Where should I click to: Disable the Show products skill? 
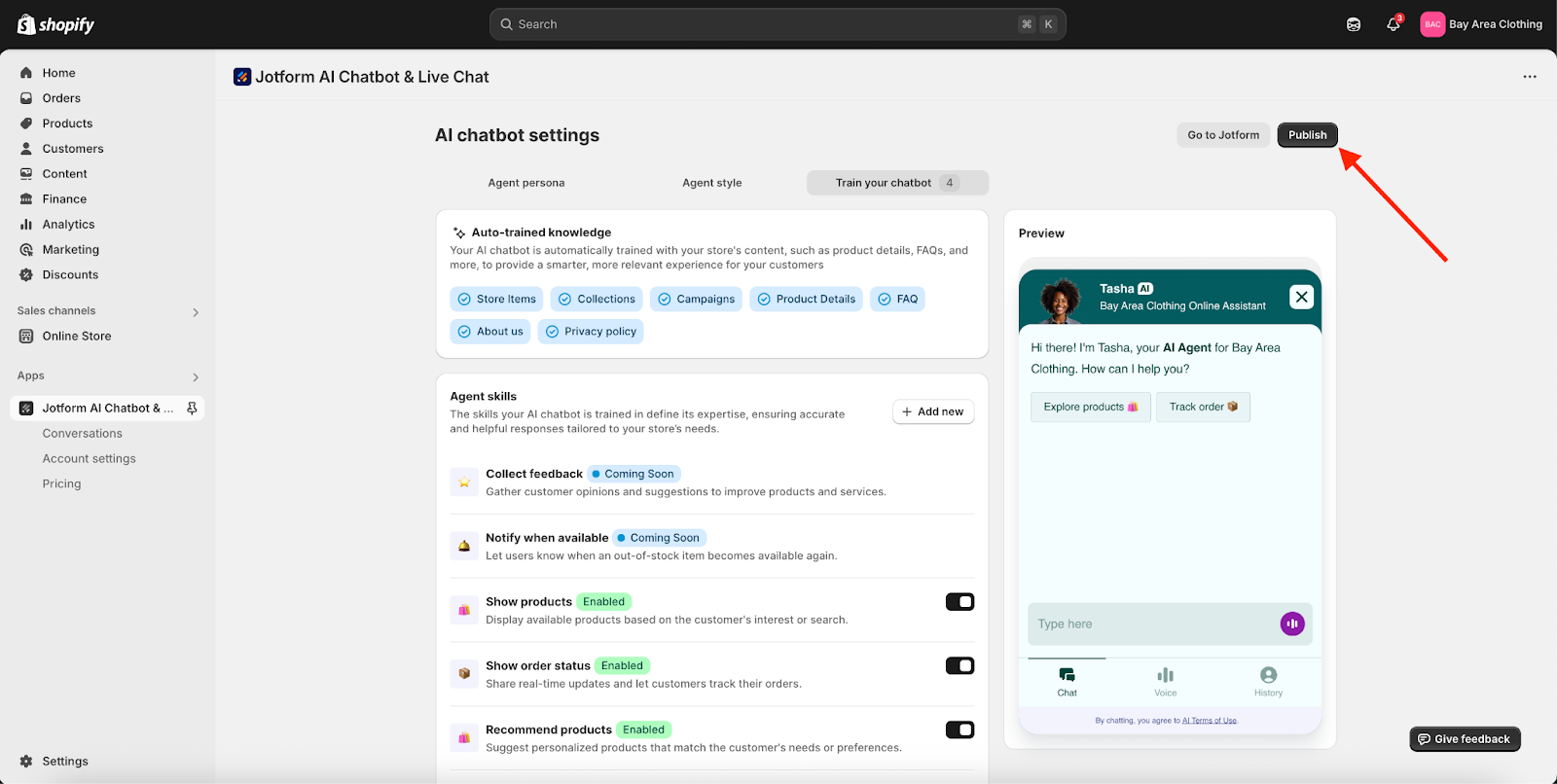pos(960,602)
